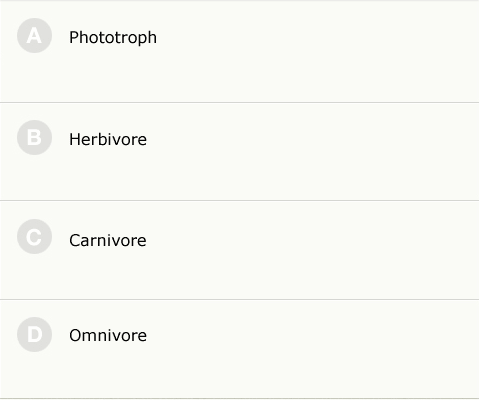Click the Herbivore answer text
Image resolution: width=479 pixels, height=400 pixels.
108,139
